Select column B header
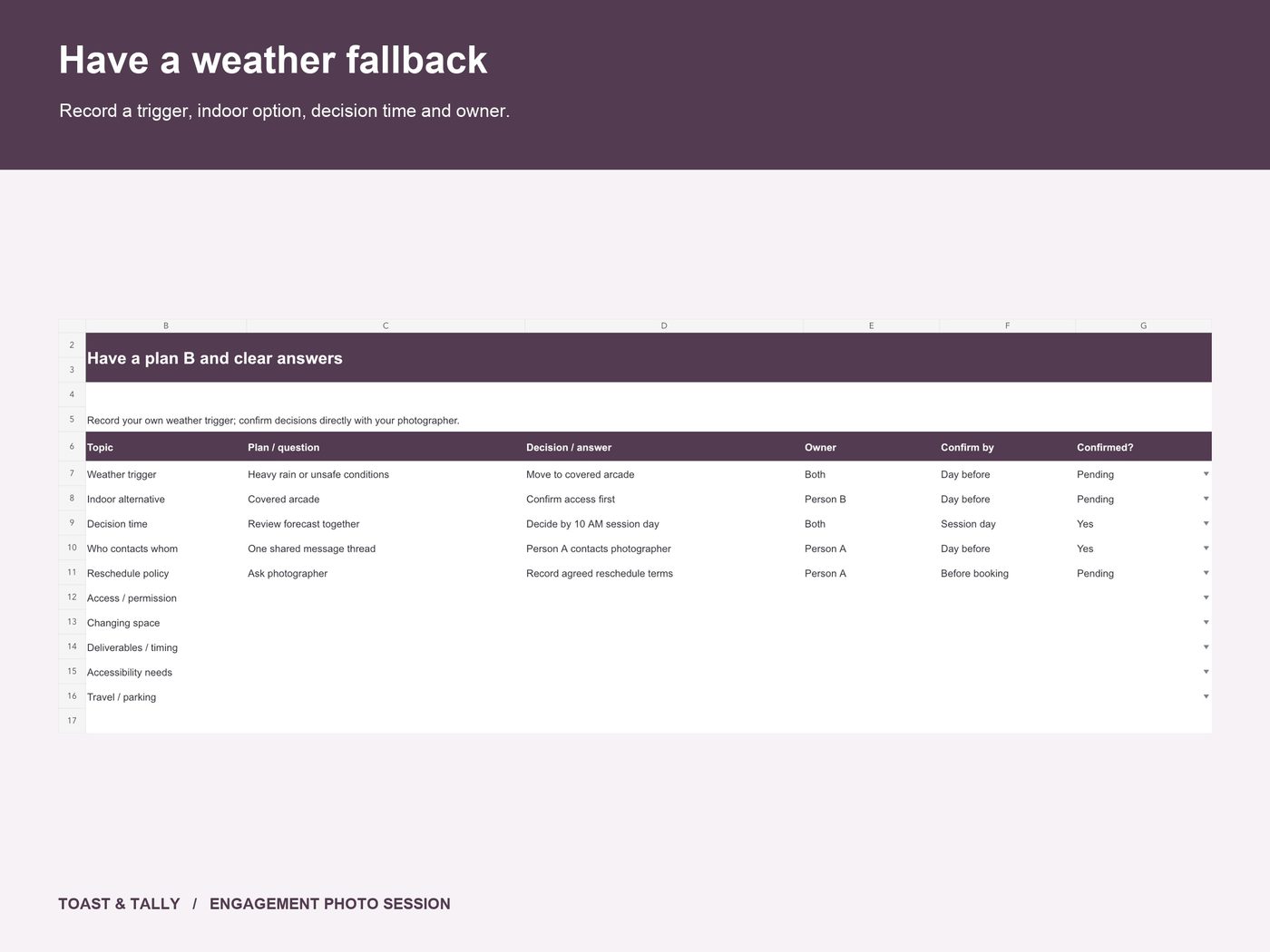Image resolution: width=1270 pixels, height=952 pixels. (166, 325)
